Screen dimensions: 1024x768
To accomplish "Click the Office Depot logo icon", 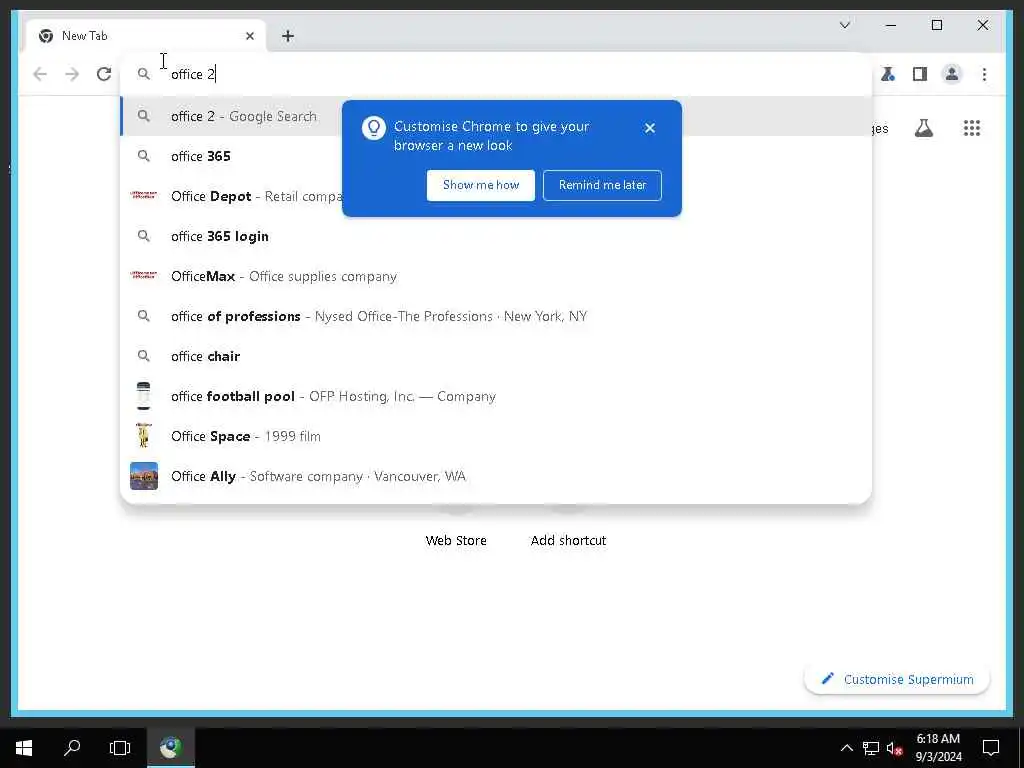I will click(x=144, y=195).
